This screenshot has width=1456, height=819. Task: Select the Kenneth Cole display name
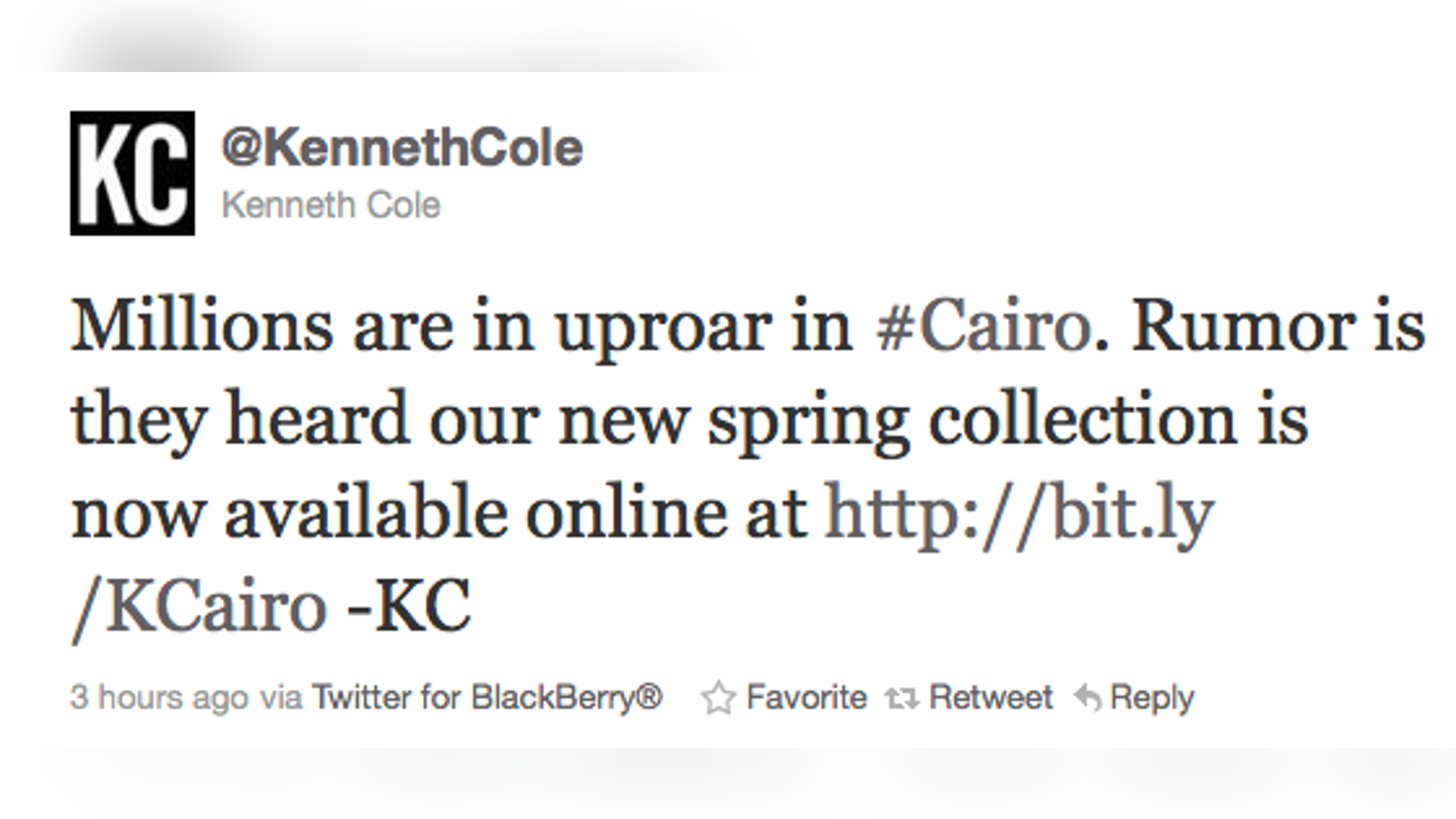tap(331, 202)
